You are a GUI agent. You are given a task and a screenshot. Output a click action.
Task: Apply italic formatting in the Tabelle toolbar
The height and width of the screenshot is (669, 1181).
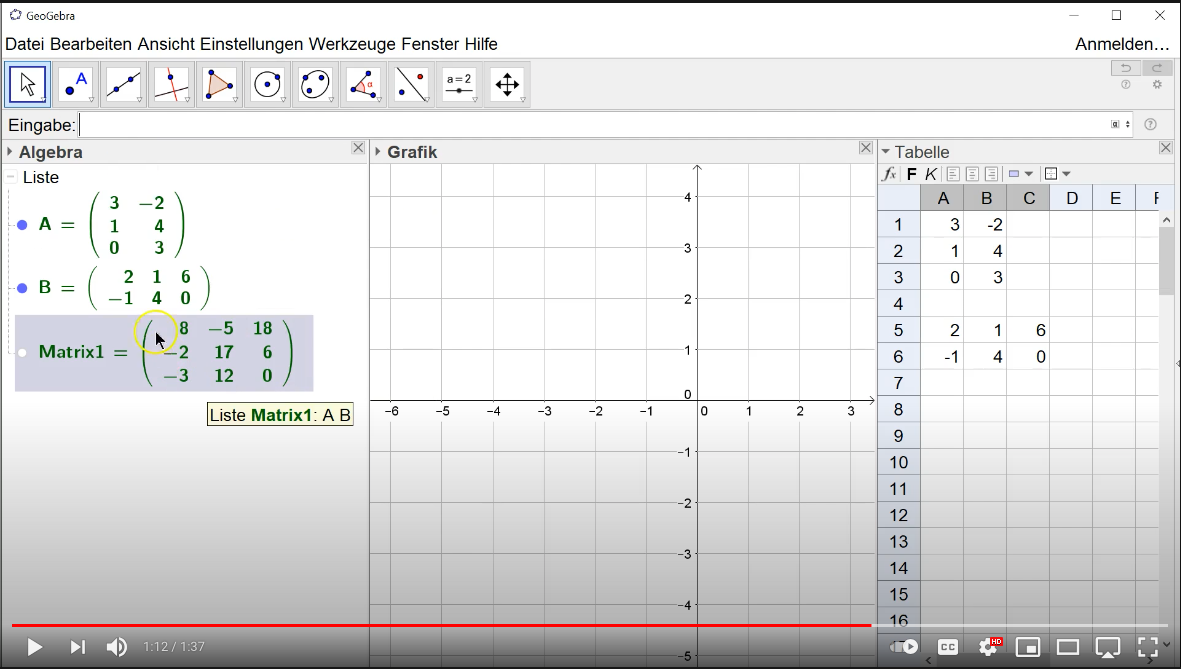pyautogui.click(x=930, y=173)
